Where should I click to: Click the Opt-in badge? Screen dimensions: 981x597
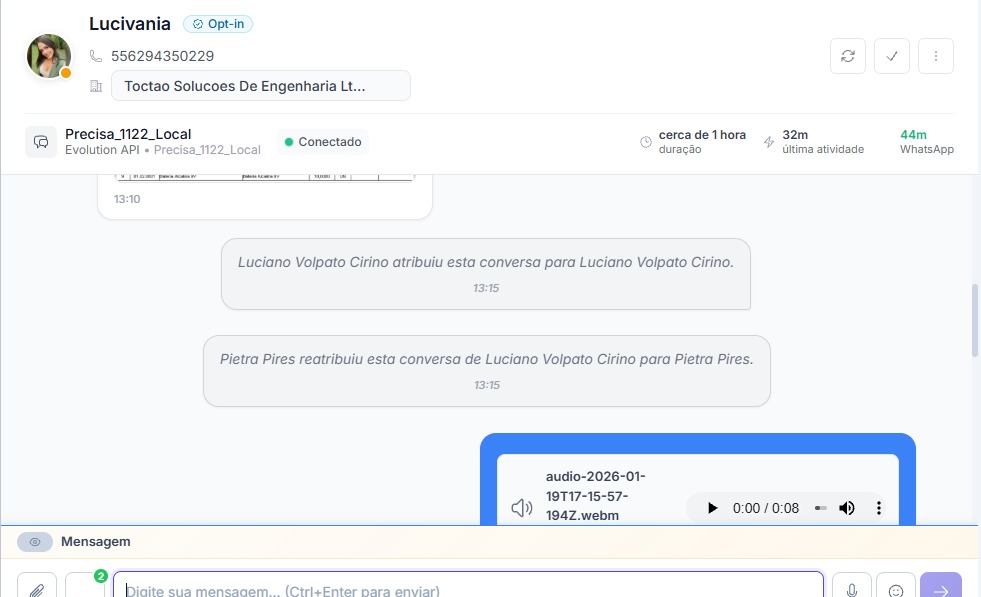[218, 24]
